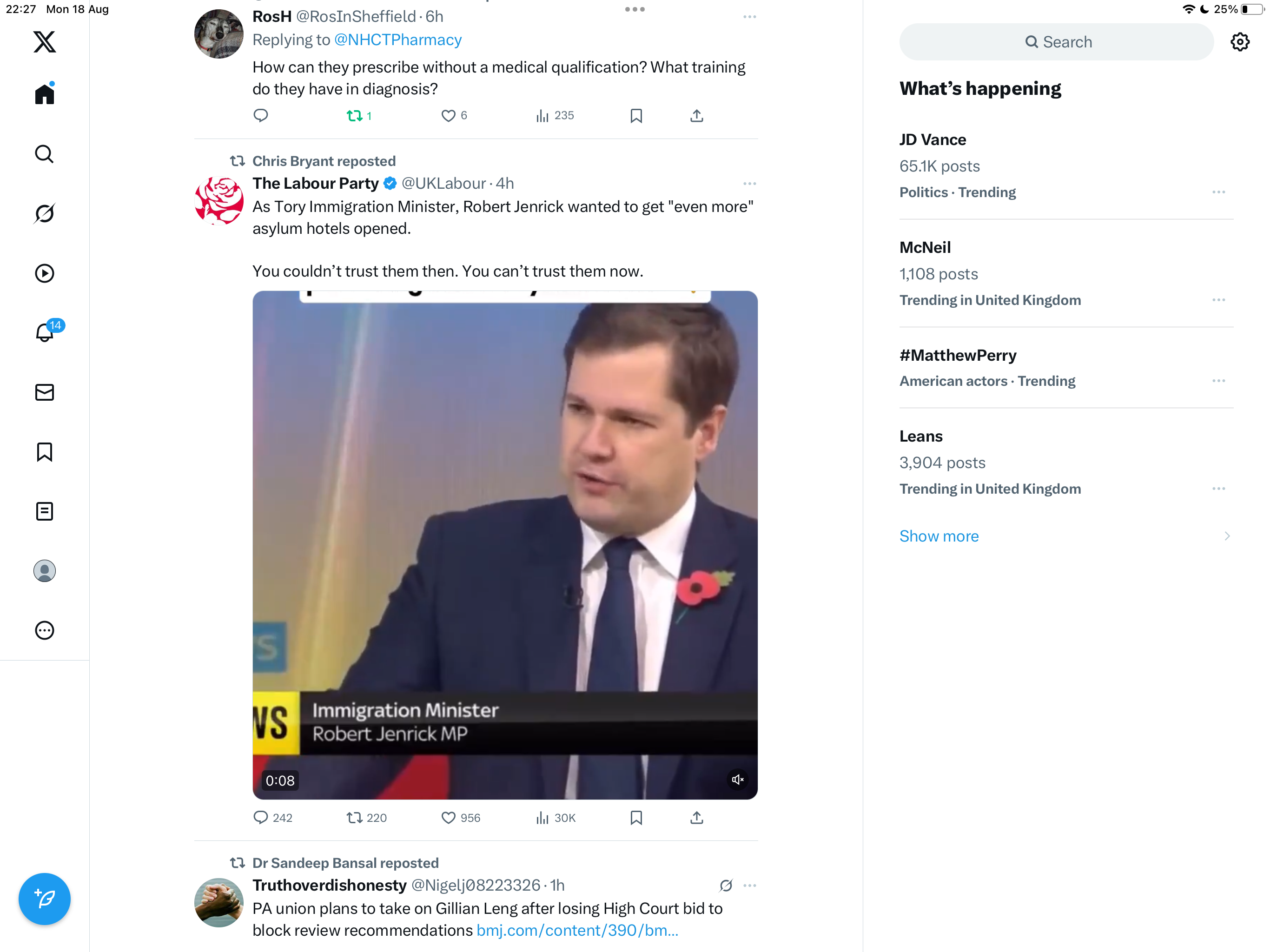Click the compose post button
This screenshot has width=1270, height=952.
point(44,899)
